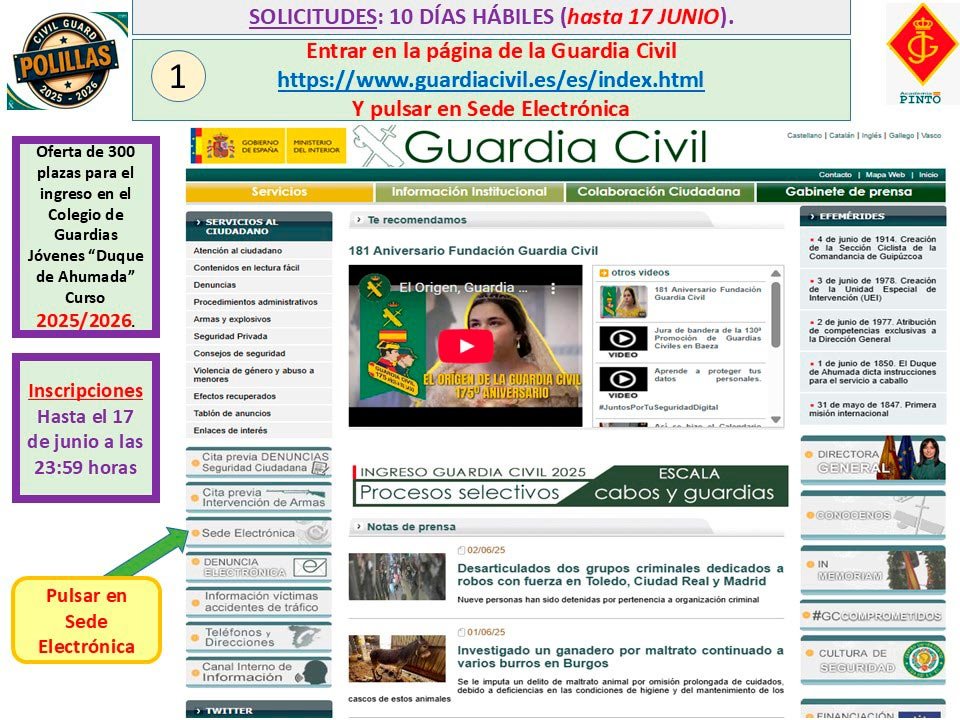Image resolution: width=960 pixels, height=720 pixels.
Task: Click '2 de junio de 1977' efeméride
Action: [872, 331]
